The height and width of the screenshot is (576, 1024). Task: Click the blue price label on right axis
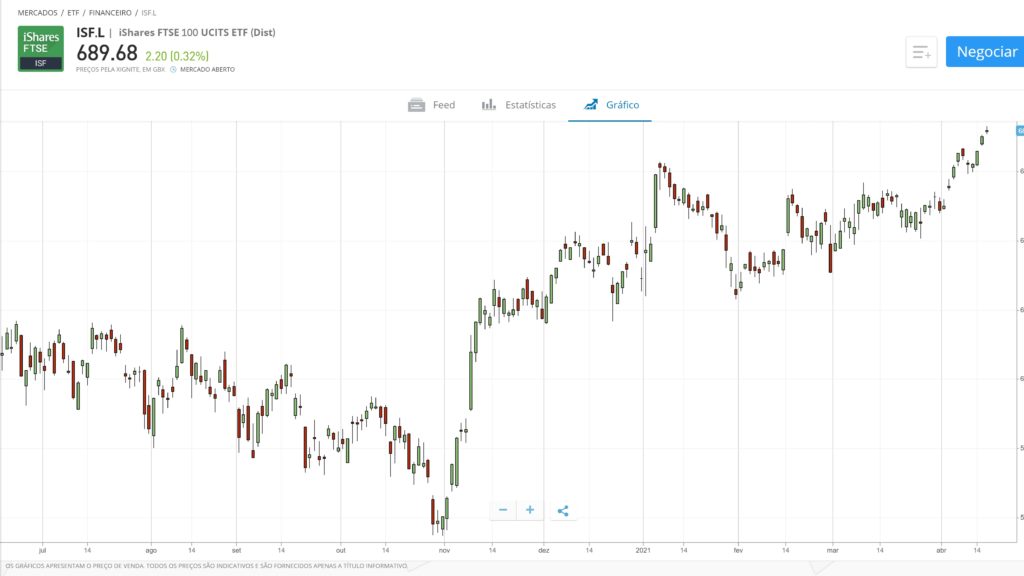coord(1017,130)
